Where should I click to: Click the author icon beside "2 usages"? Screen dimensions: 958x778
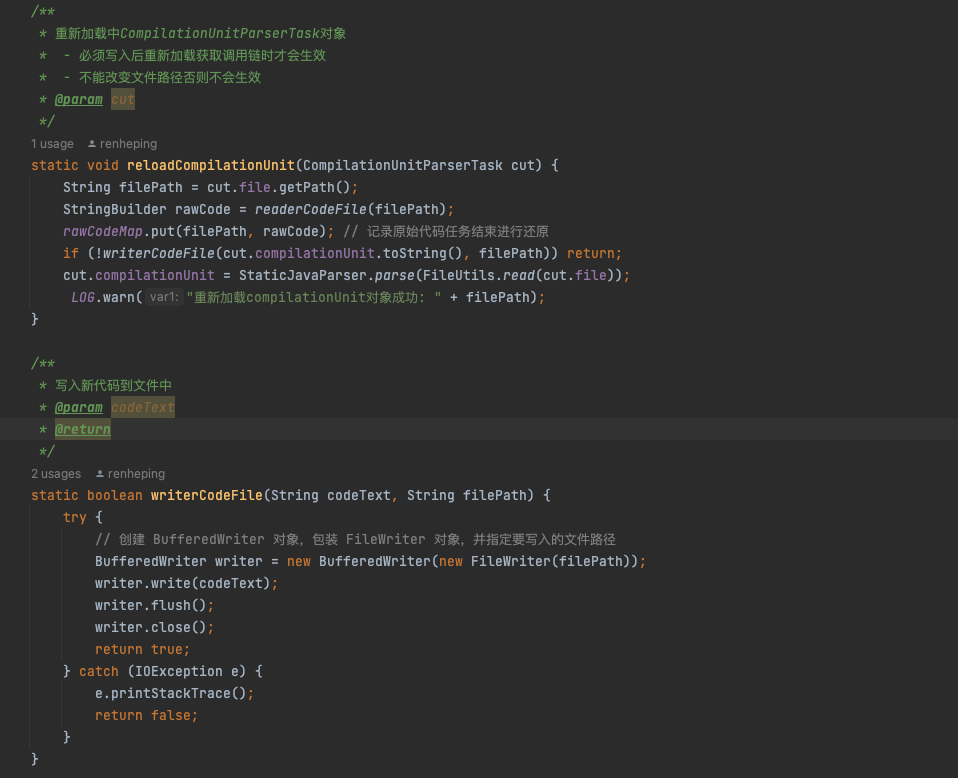tap(100, 474)
